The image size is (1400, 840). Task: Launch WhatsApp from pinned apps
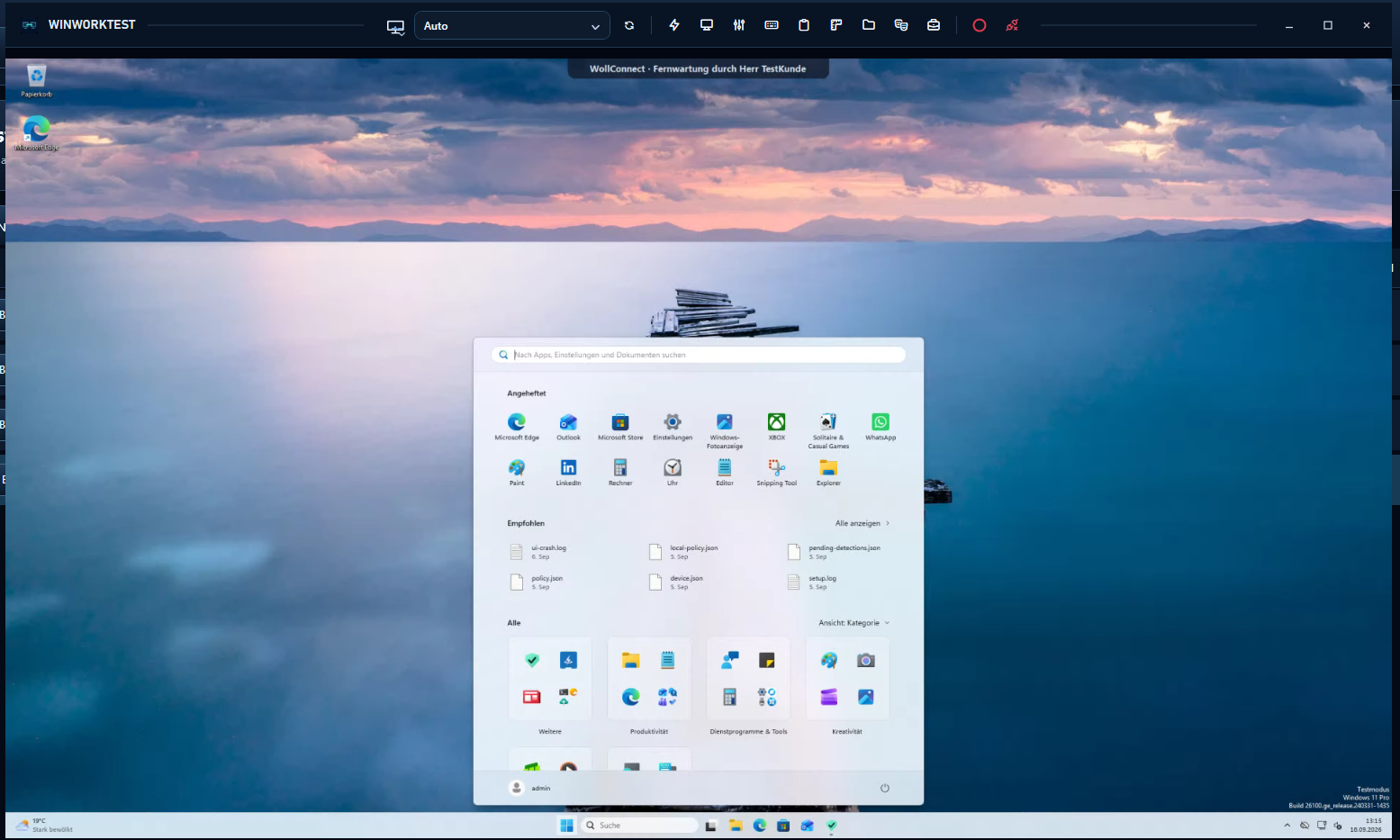(x=881, y=427)
